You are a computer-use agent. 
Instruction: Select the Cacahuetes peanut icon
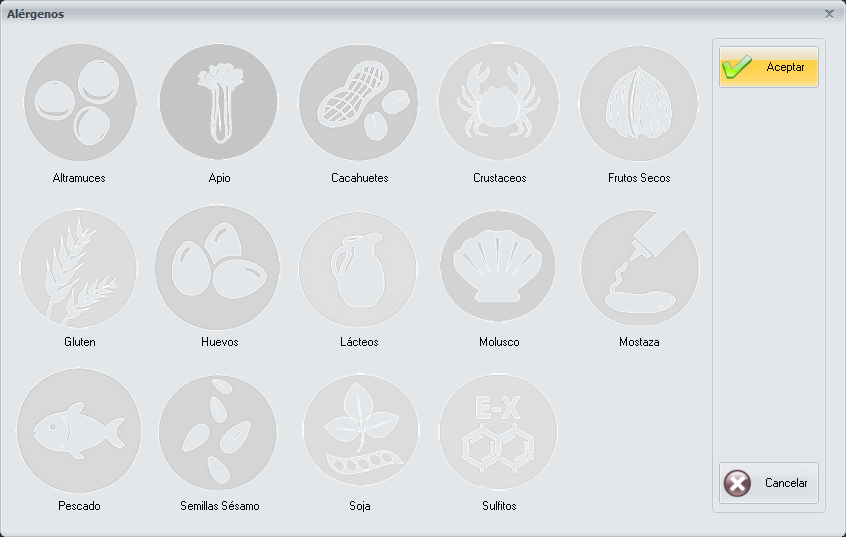coord(359,103)
